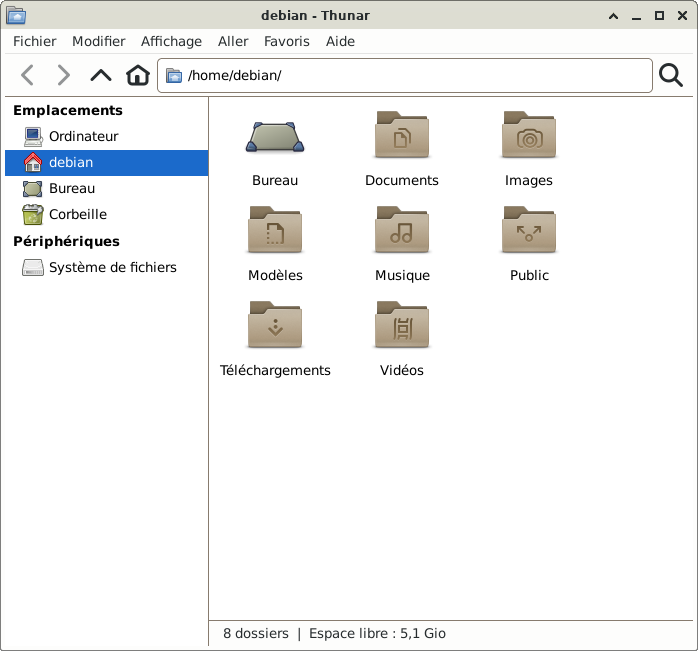Click the Modèles folder name label
This screenshot has height=651, width=698.
pyautogui.click(x=275, y=275)
